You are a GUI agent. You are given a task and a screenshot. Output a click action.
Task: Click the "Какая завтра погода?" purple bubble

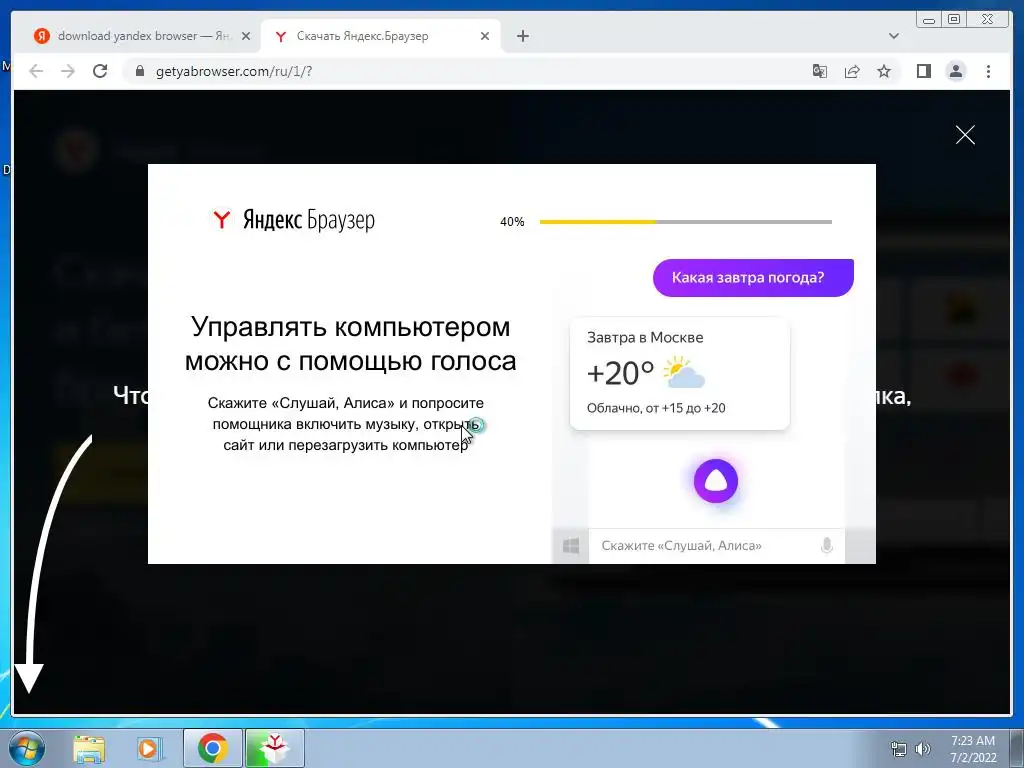(x=753, y=278)
